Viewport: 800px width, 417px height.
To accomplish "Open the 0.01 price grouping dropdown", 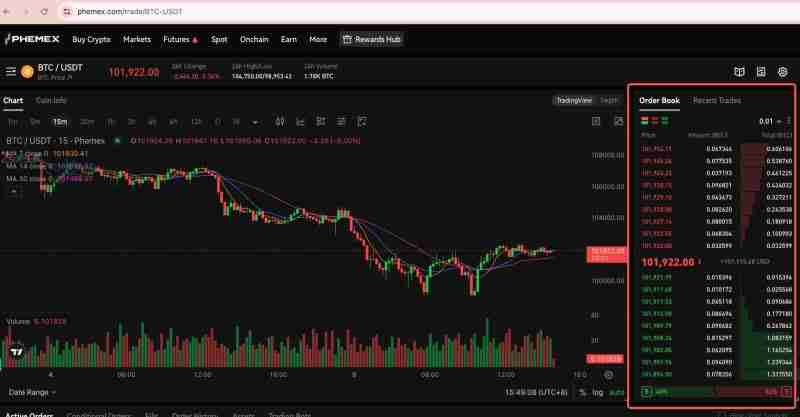I will coord(770,121).
